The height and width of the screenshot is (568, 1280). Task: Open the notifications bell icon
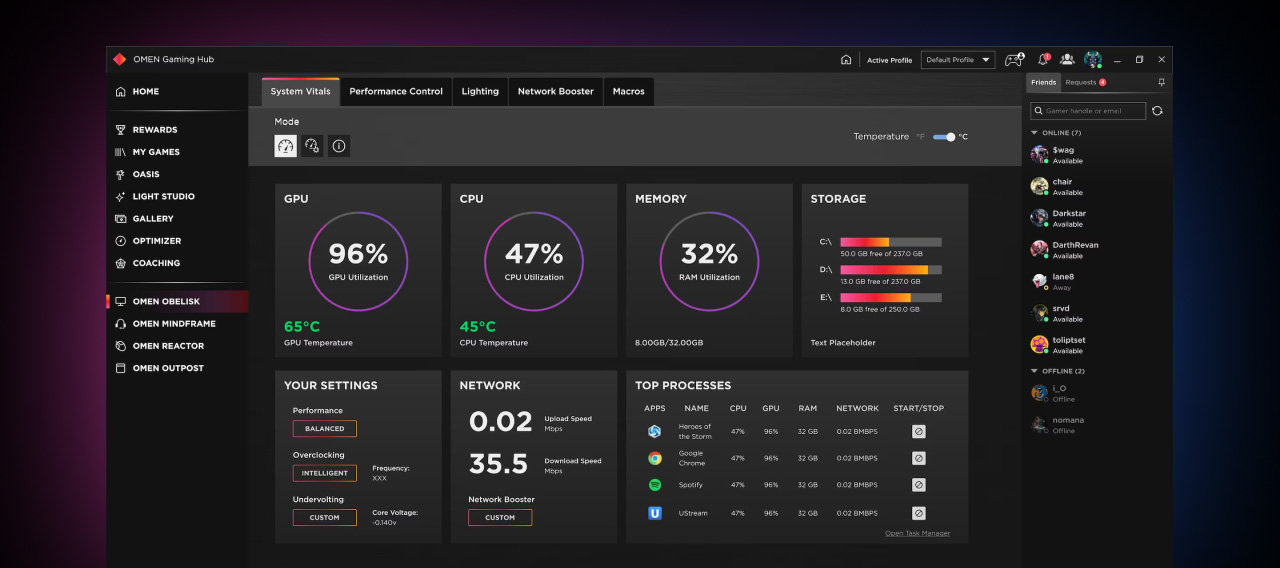pos(1044,59)
